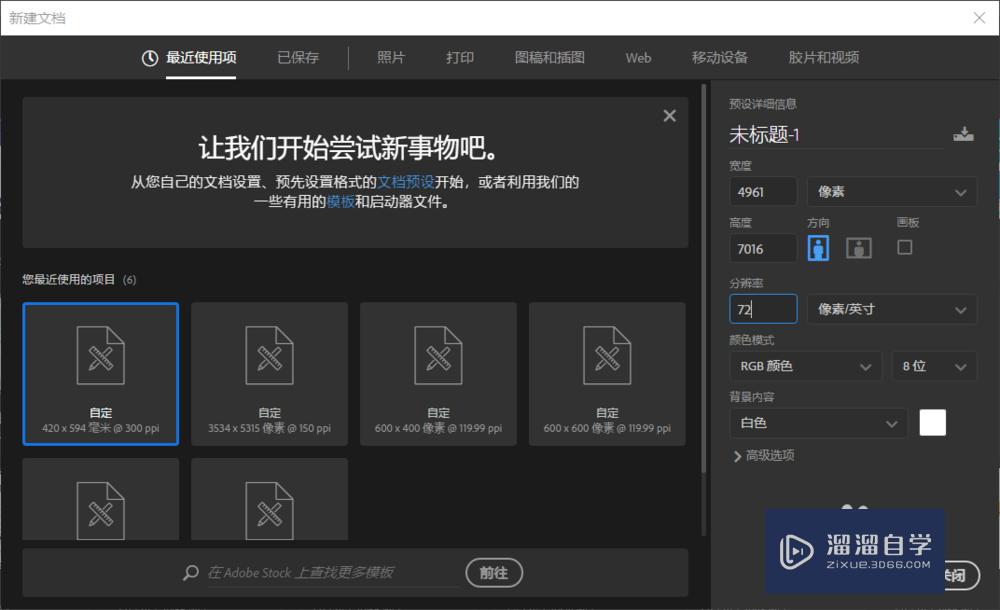Open the 像素 width units dropdown

click(891, 191)
